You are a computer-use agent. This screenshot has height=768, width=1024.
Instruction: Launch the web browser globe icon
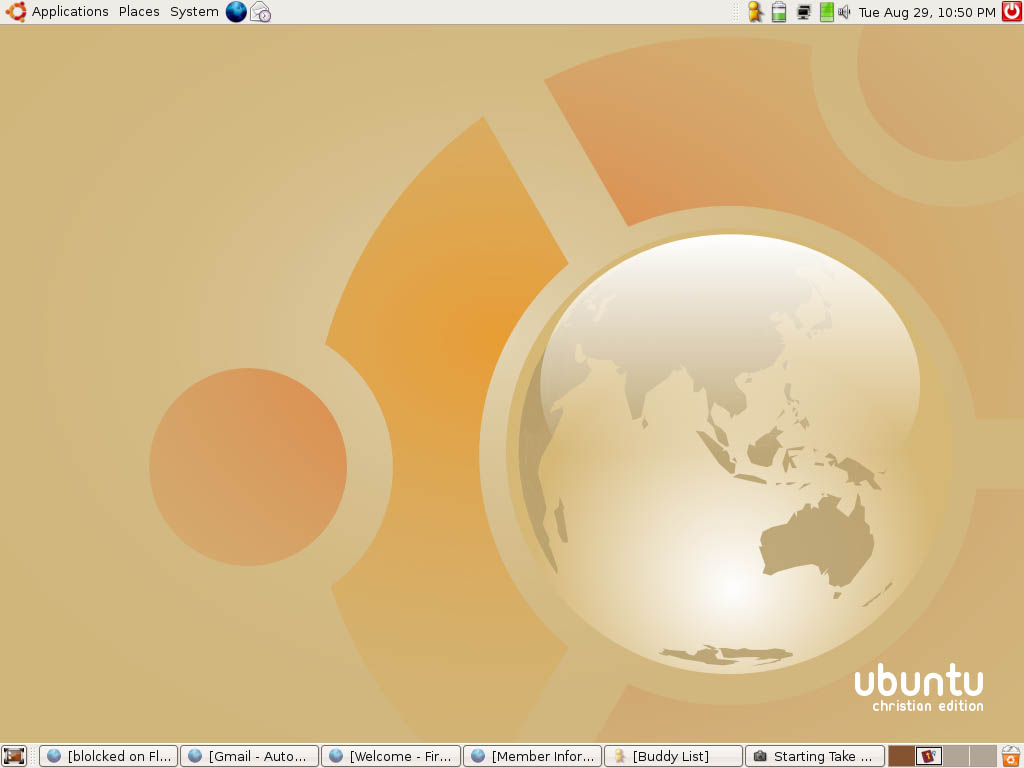pyautogui.click(x=236, y=12)
